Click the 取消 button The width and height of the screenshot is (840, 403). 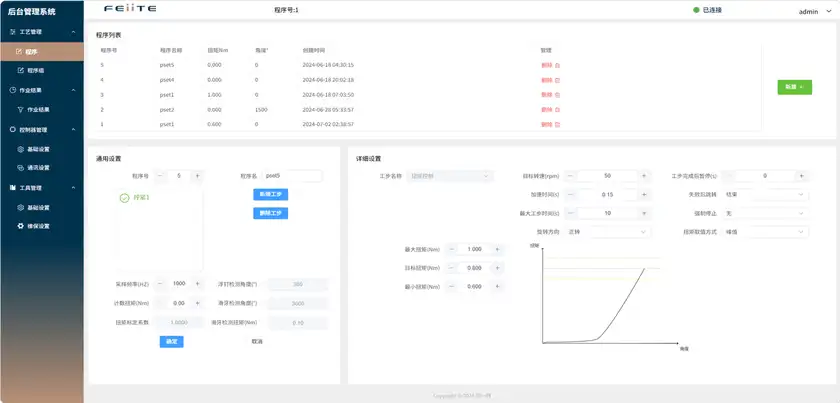point(257,341)
